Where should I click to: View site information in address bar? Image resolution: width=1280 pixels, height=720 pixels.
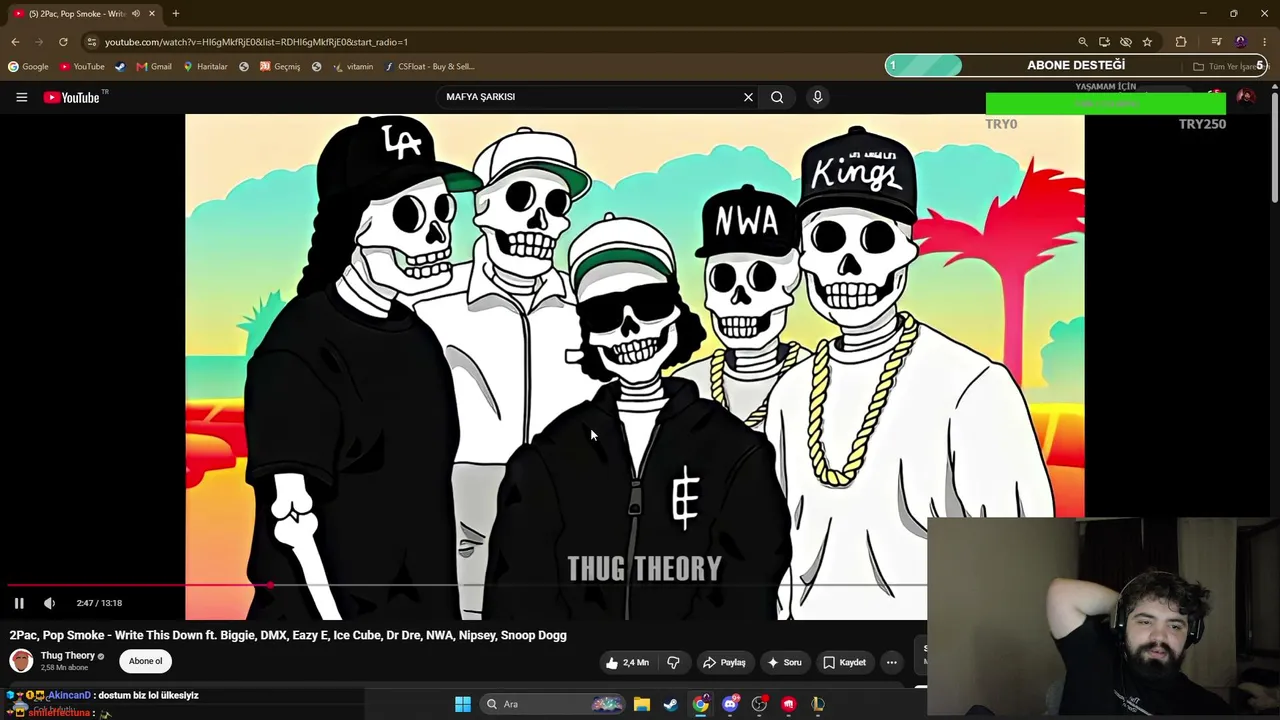pyautogui.click(x=92, y=42)
